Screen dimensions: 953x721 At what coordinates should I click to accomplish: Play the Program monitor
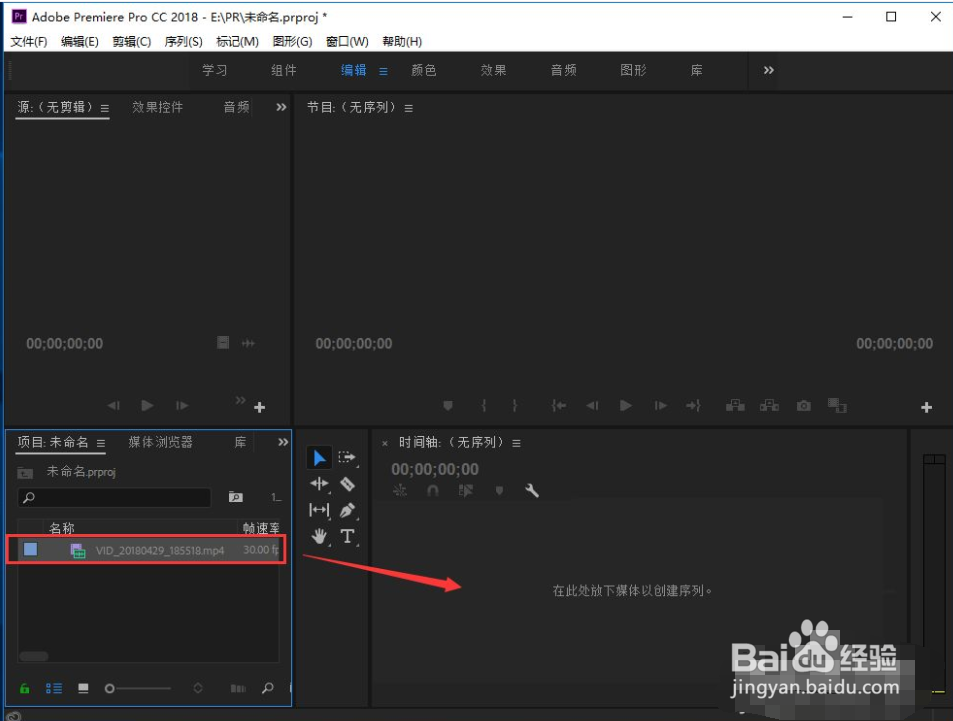click(x=625, y=405)
